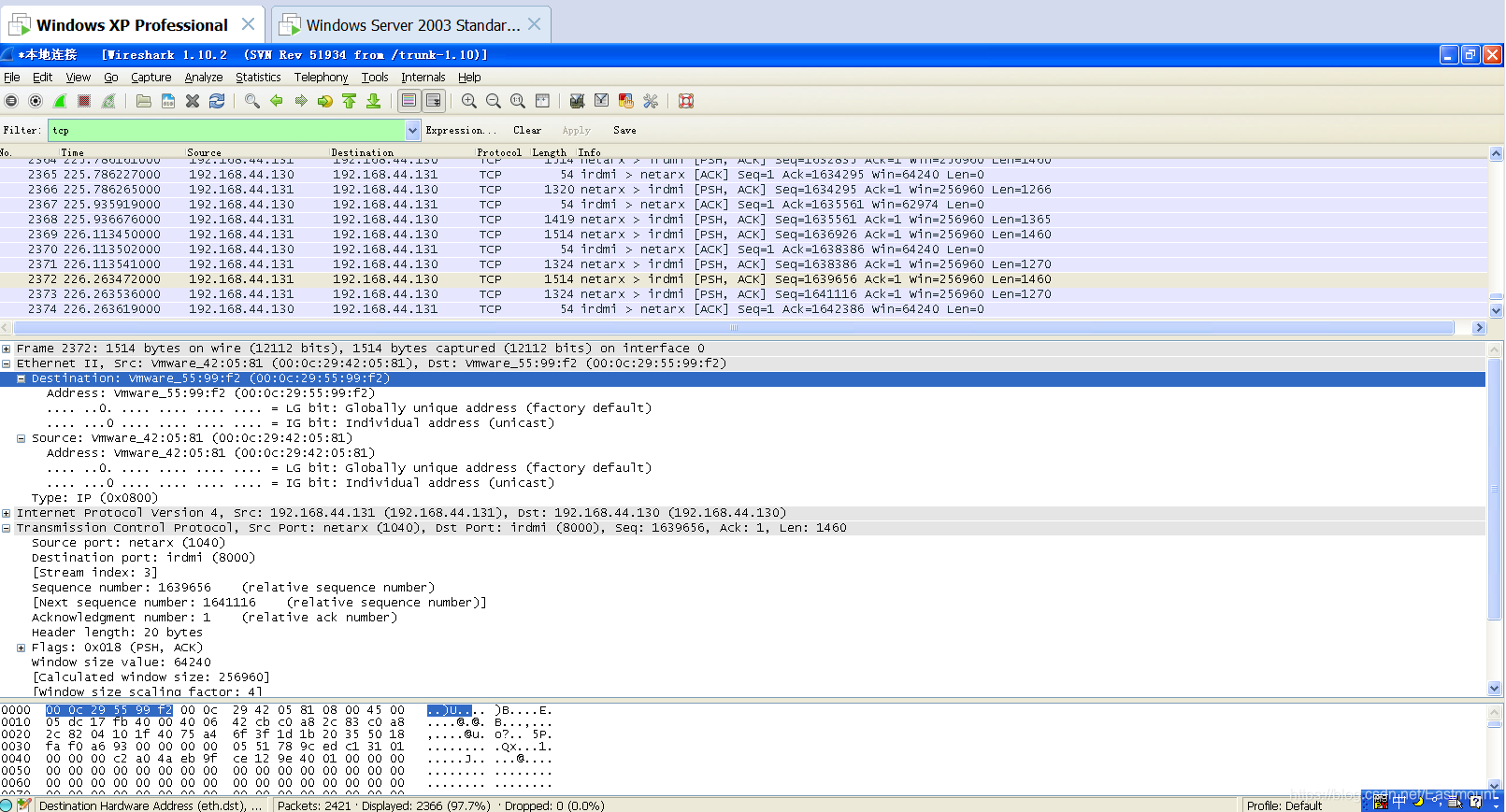Open the Capture menu
The height and width of the screenshot is (812, 1506).
point(151,78)
